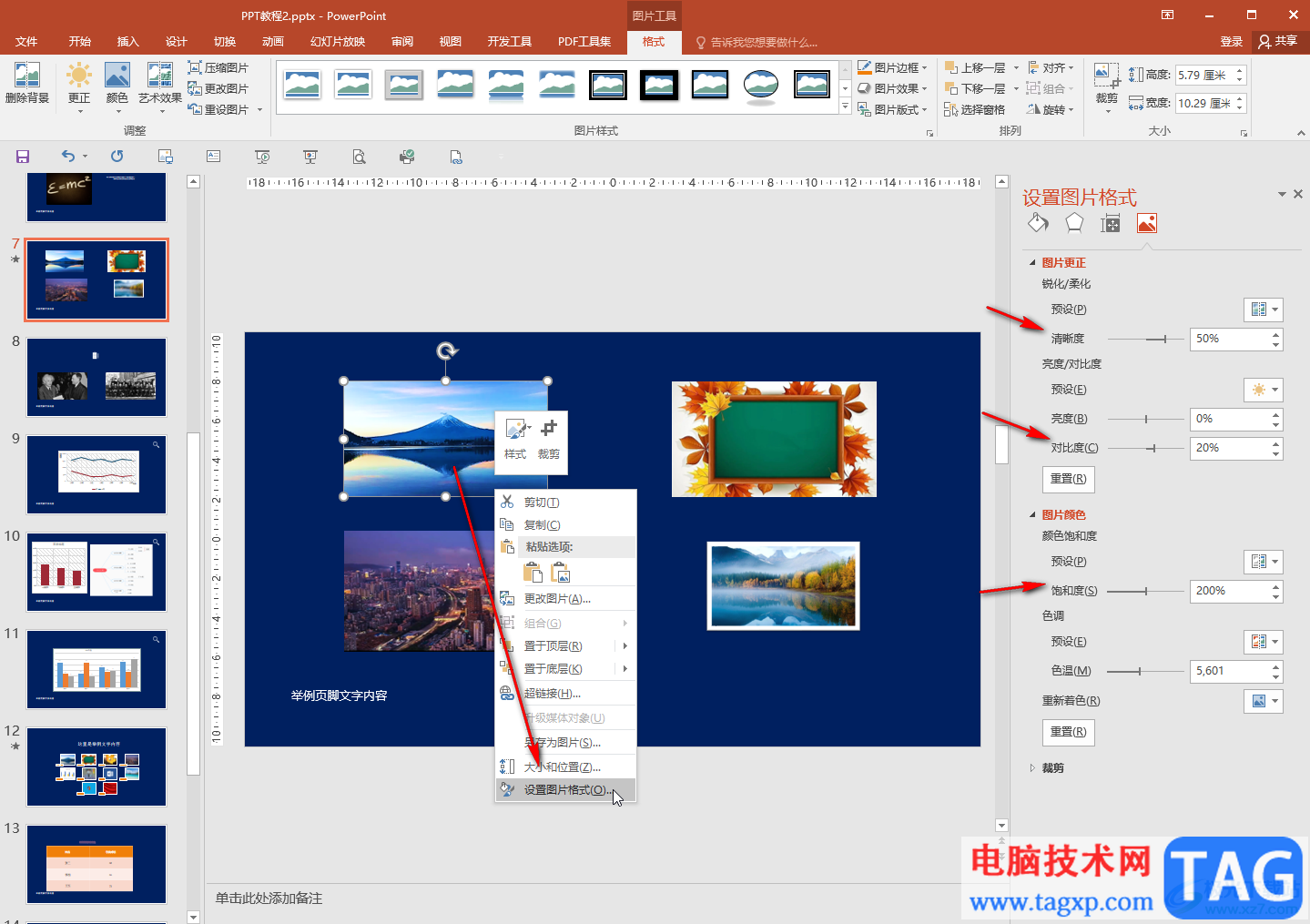Viewport: 1310px width, 924px height.
Task: Open the File (文件) tab
Action: coord(26,42)
